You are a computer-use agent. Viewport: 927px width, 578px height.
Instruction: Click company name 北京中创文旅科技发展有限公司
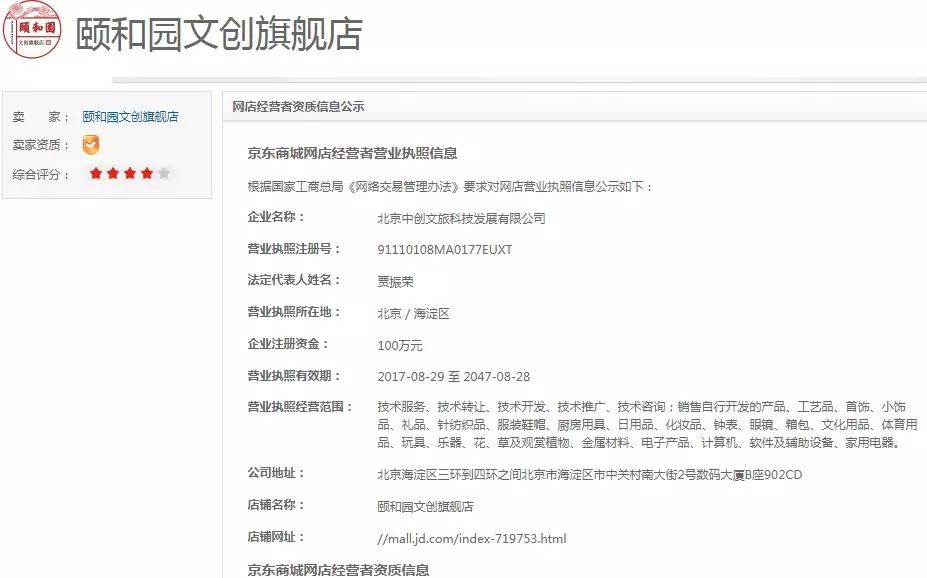pos(461,218)
